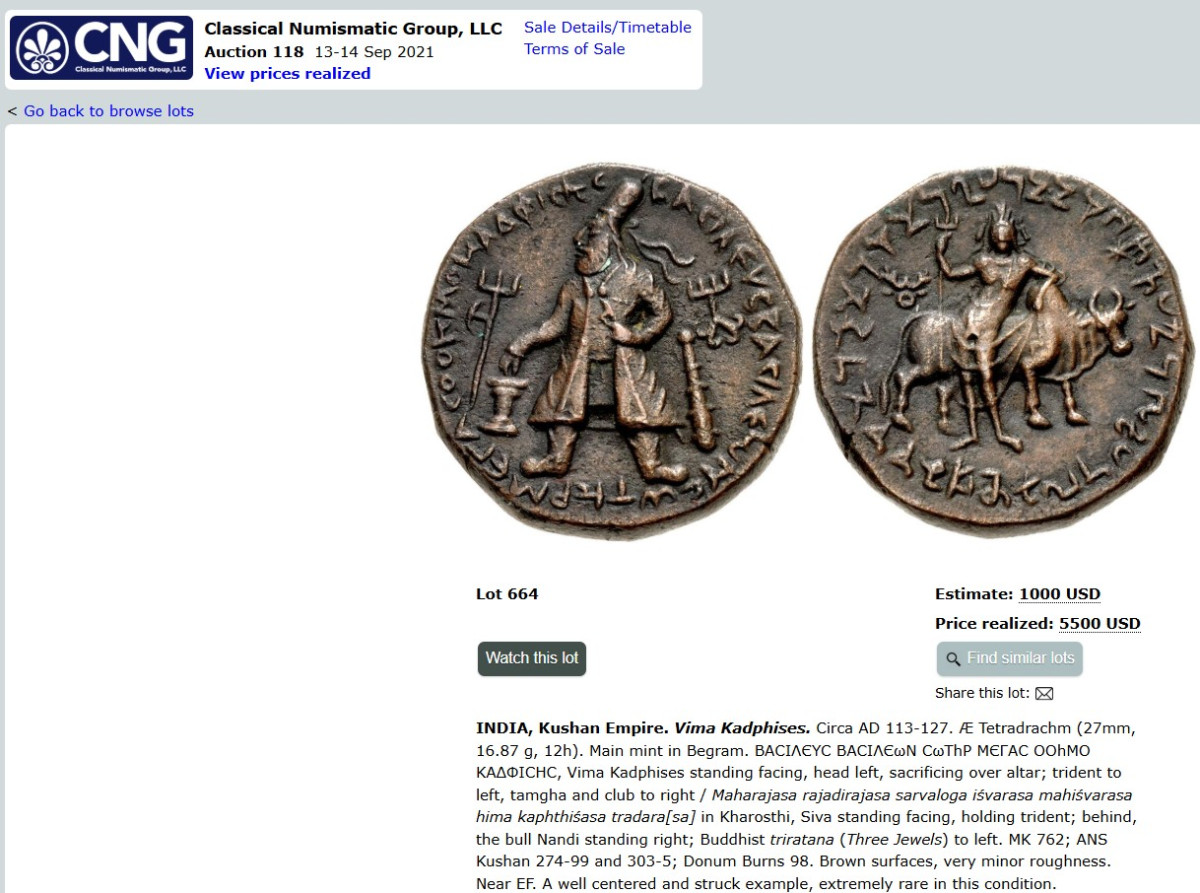The image size is (1200, 893).
Task: Click the coin reverse image with bull
Action: [x=1003, y=352]
